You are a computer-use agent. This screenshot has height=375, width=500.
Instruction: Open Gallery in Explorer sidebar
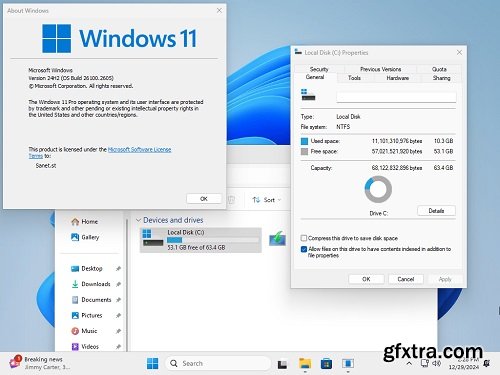pyautogui.click(x=85, y=237)
